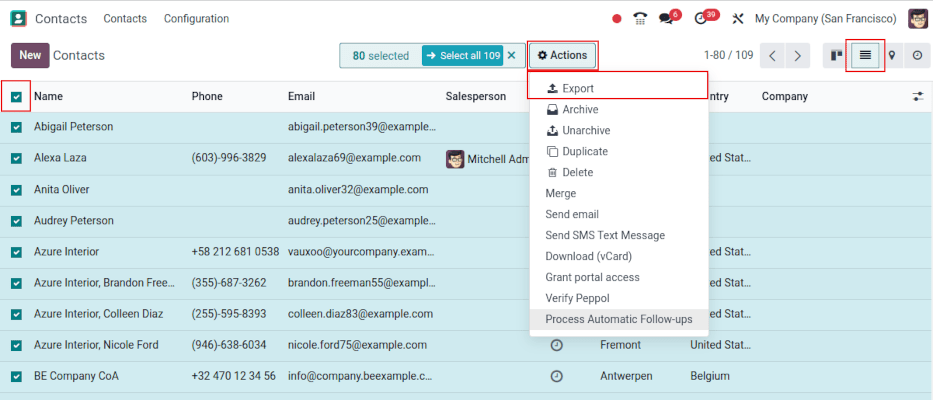Open the activities clock icon in navbar

tap(701, 18)
